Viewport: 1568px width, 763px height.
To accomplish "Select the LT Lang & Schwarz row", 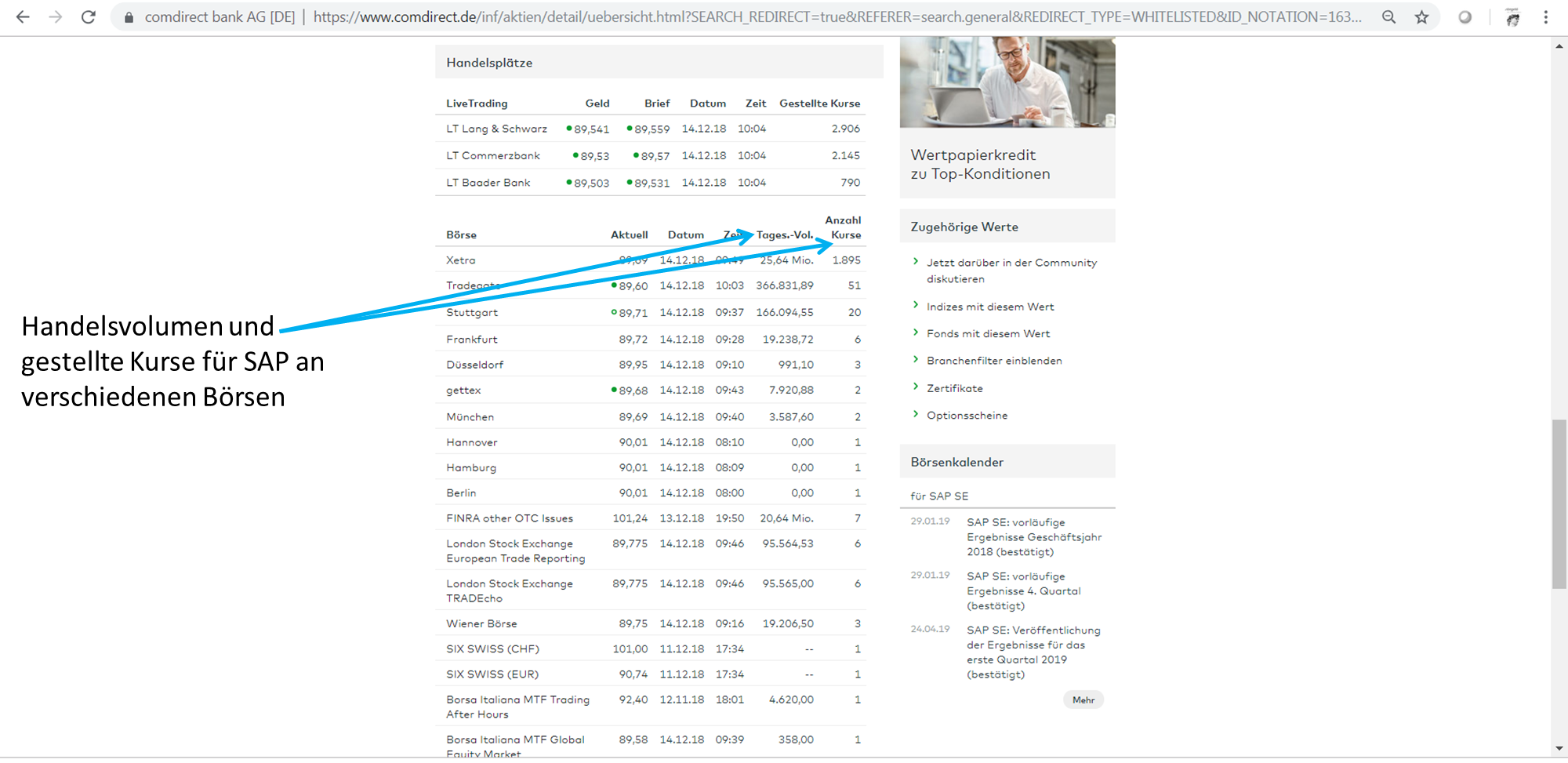I will coord(496,129).
